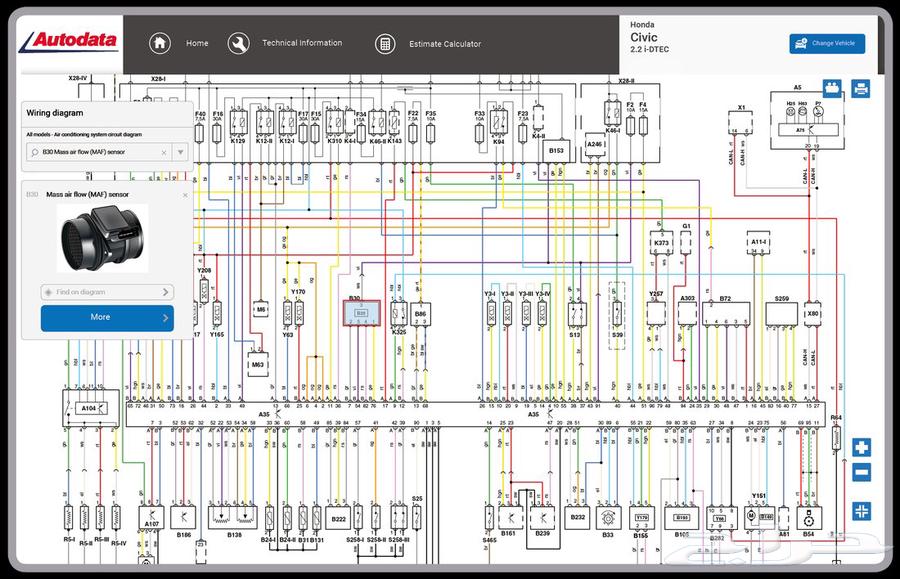Viewport: 900px width, 579px height.
Task: Click the Estimate Calculator icon
Action: tap(384, 44)
